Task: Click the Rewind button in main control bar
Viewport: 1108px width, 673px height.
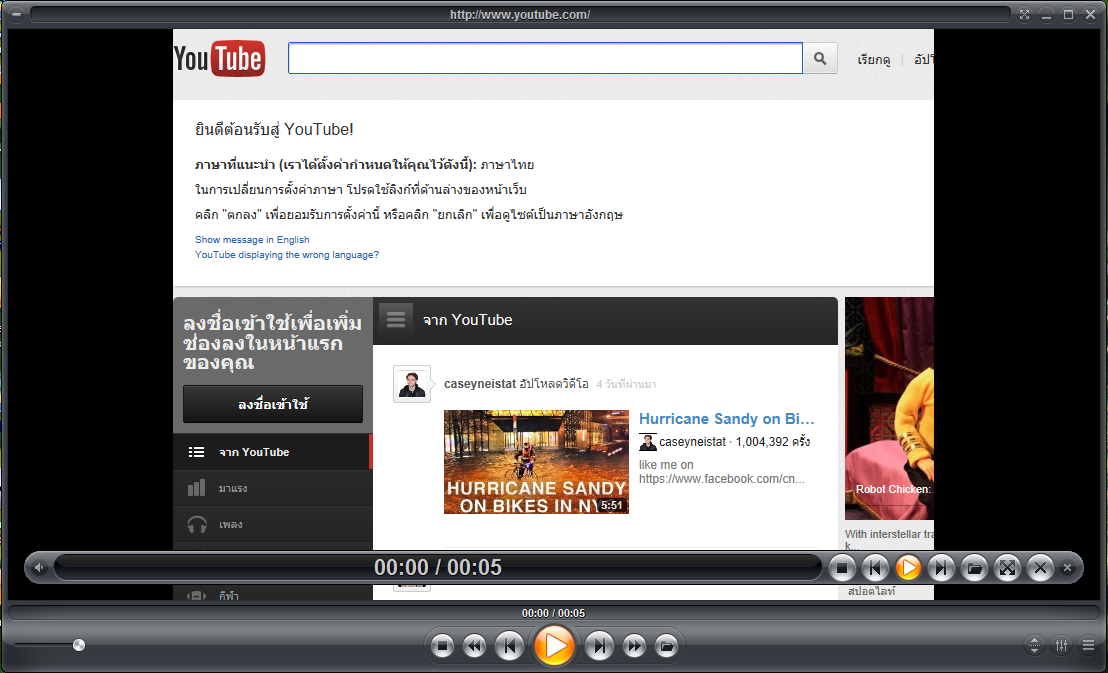Action: click(474, 645)
